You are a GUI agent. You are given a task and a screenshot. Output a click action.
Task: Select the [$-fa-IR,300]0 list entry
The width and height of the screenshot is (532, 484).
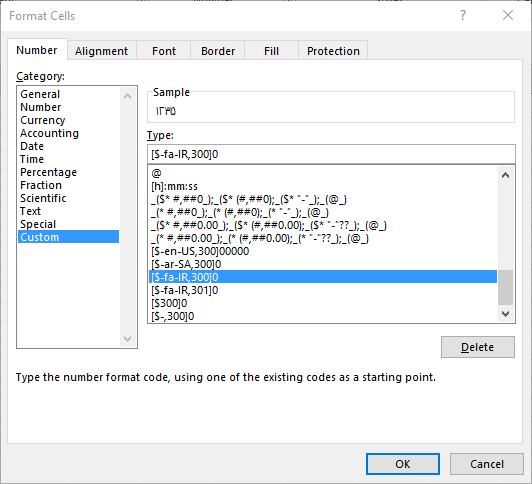point(323,277)
